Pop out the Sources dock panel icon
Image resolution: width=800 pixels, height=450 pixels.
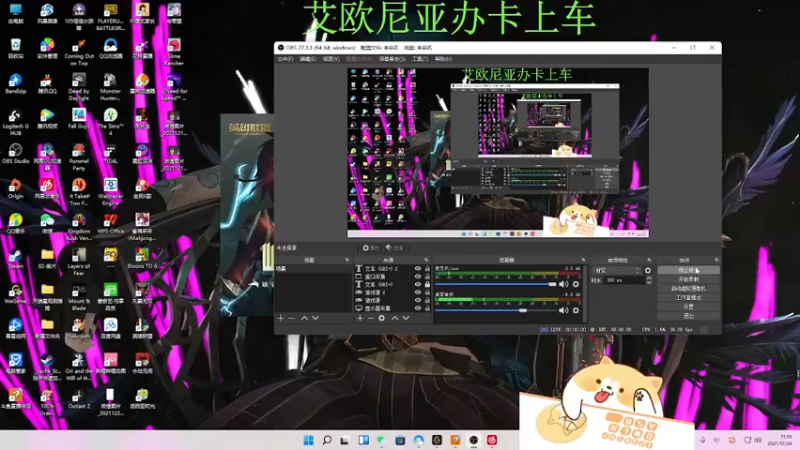[426, 260]
